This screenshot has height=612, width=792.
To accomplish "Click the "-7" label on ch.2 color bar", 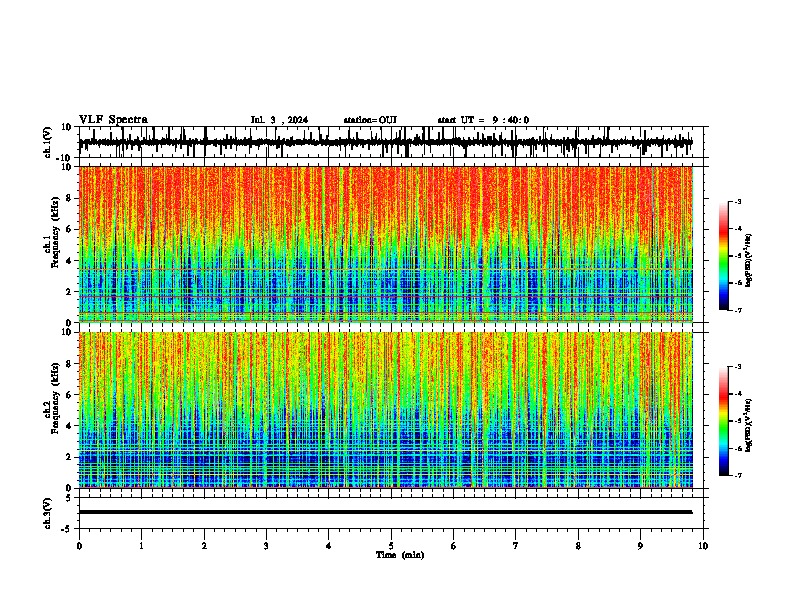I will coord(737,475).
